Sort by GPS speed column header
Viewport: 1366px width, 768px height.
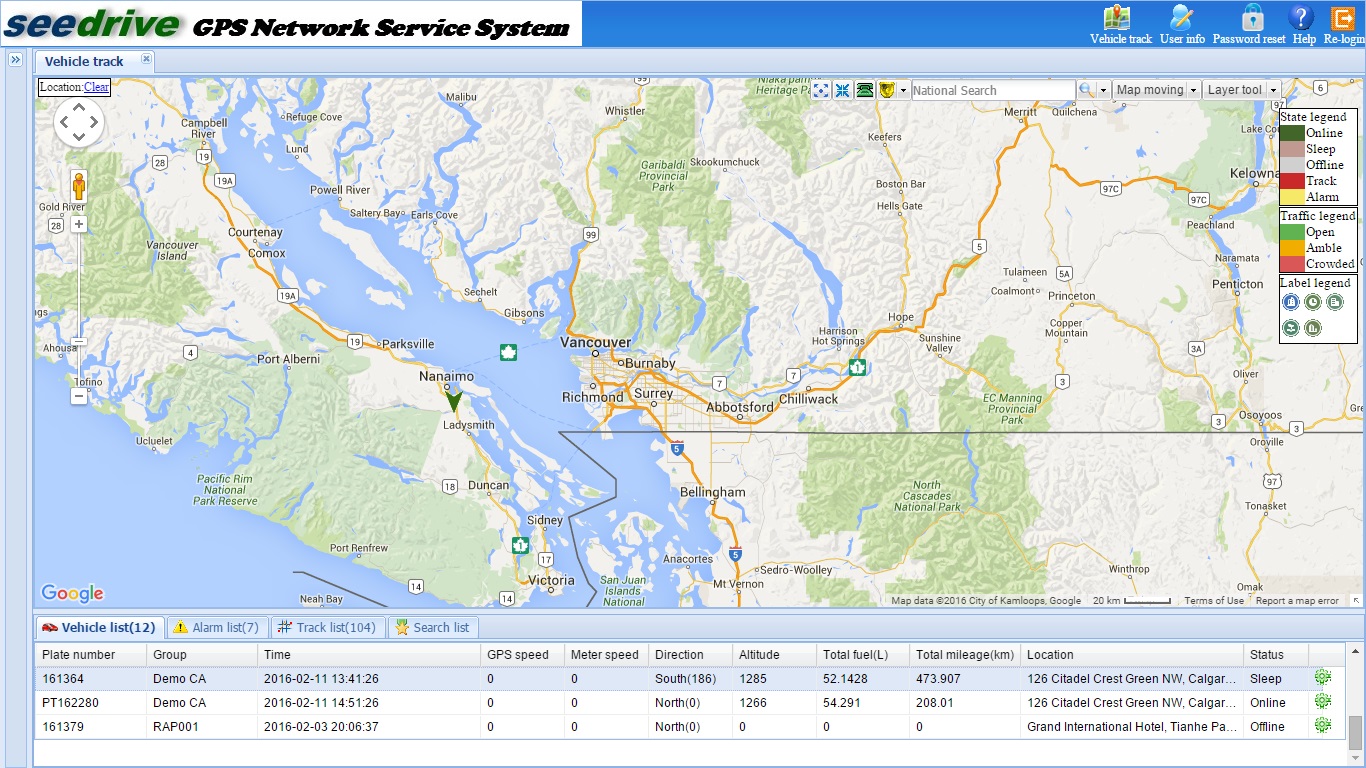pyautogui.click(x=522, y=655)
